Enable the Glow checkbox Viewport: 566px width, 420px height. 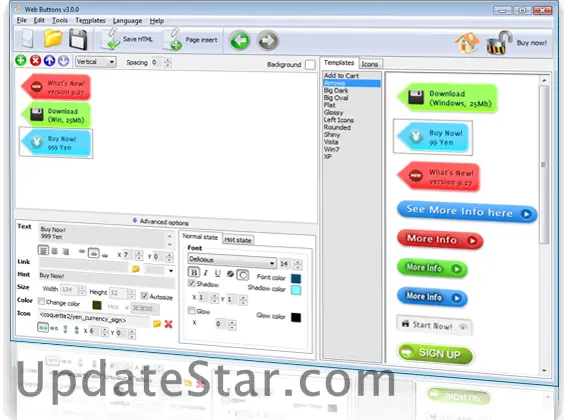click(192, 310)
